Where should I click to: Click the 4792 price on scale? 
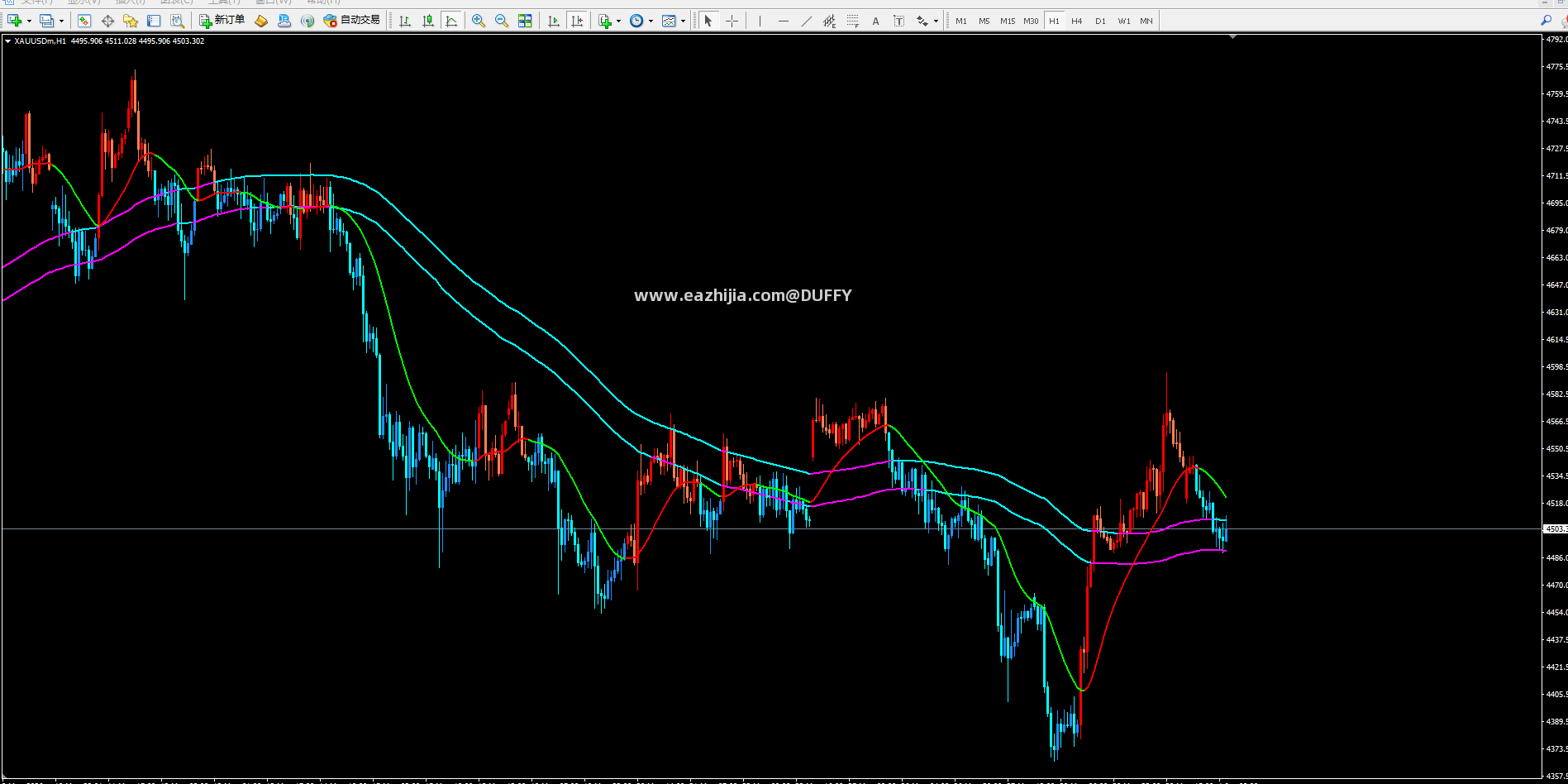pos(1556,39)
